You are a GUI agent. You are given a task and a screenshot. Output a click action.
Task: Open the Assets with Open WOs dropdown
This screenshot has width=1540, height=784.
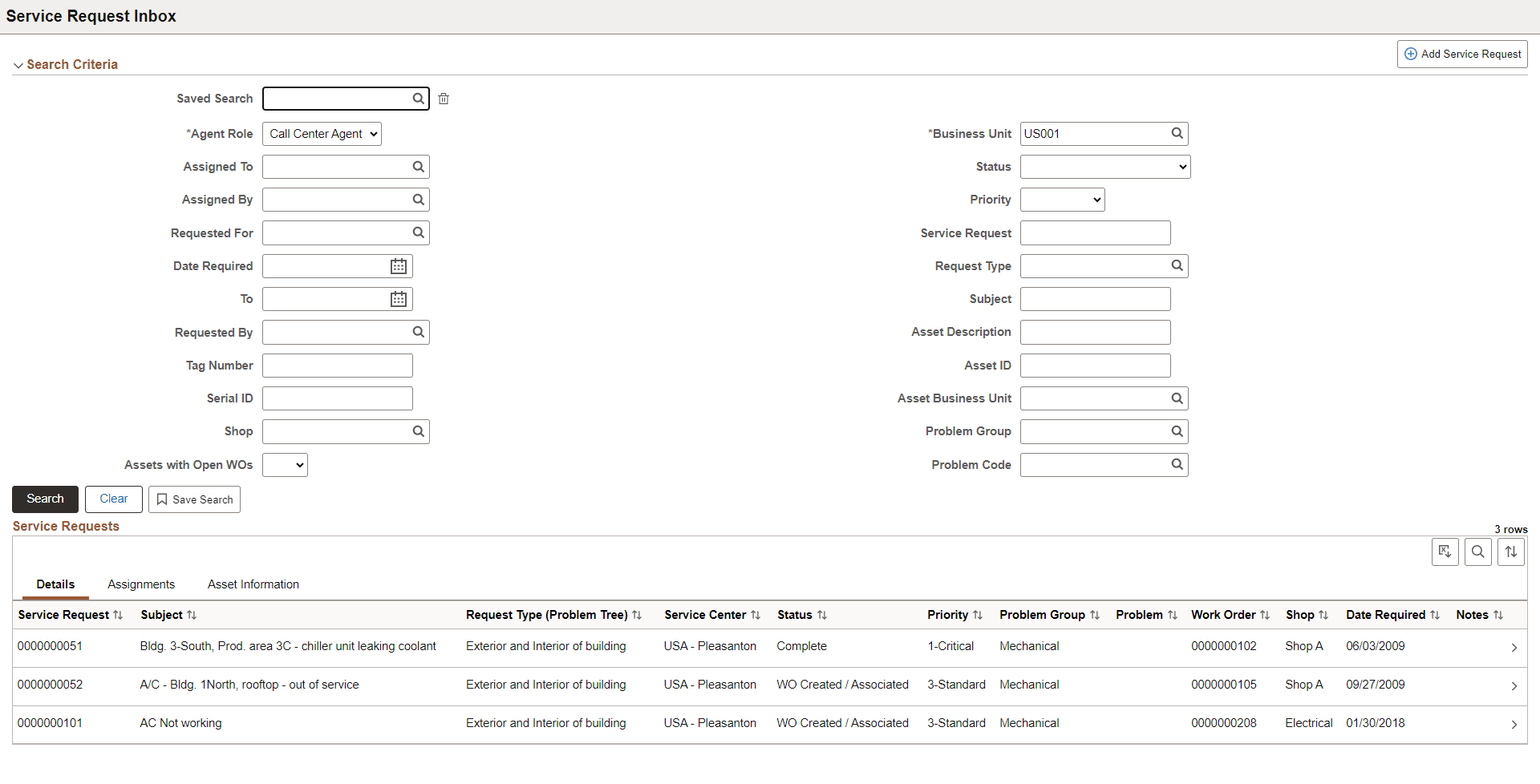(x=285, y=465)
